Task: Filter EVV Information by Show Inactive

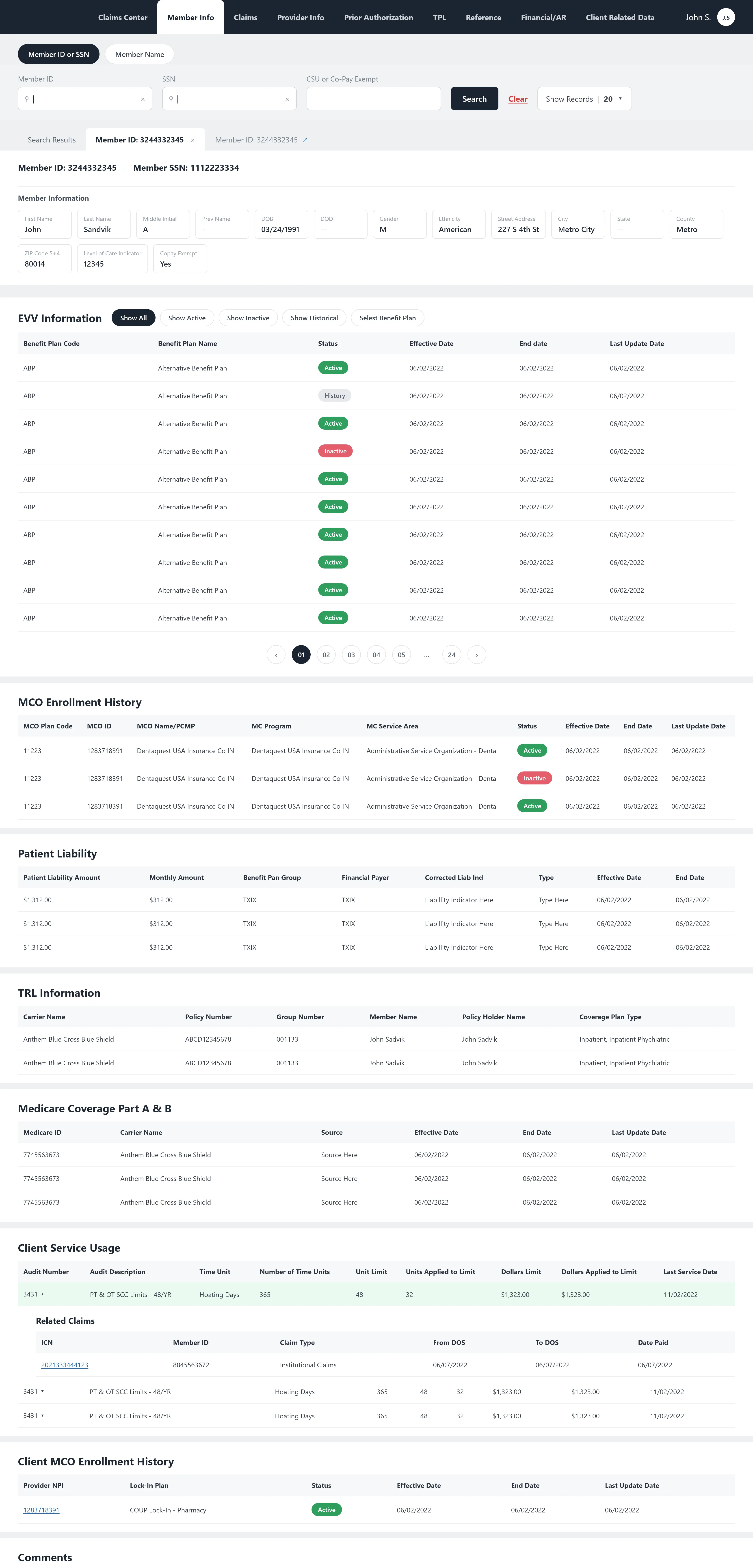Action: click(x=248, y=318)
